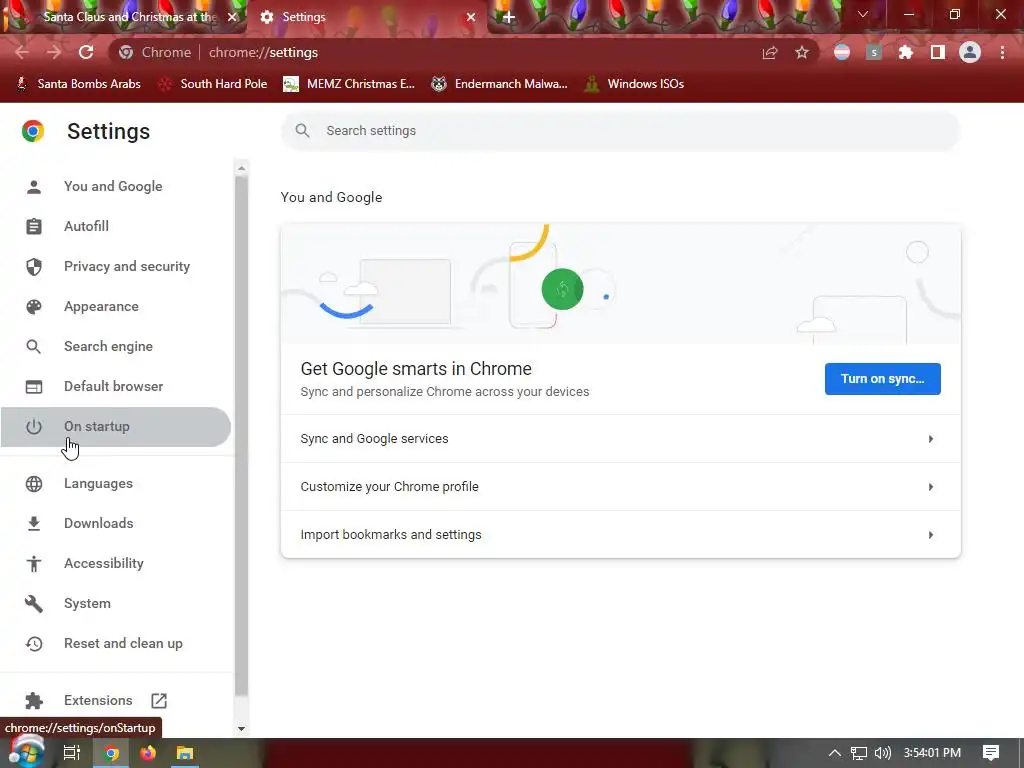Open the profile avatar menu
The height and width of the screenshot is (768, 1024).
click(970, 52)
